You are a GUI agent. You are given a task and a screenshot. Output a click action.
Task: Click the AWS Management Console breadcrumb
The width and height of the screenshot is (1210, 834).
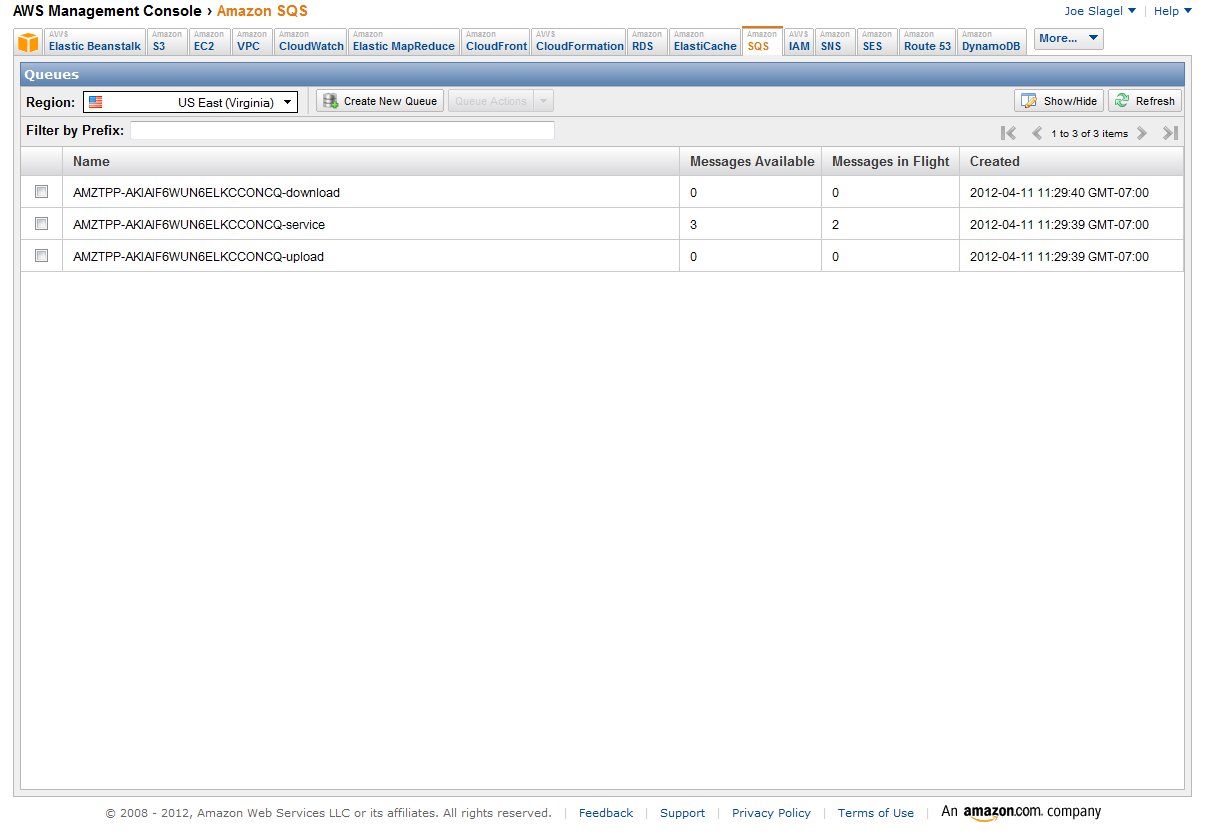[x=107, y=11]
